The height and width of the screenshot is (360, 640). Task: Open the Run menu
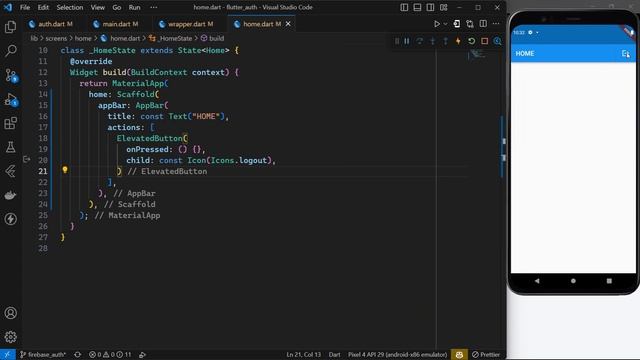click(134, 7)
